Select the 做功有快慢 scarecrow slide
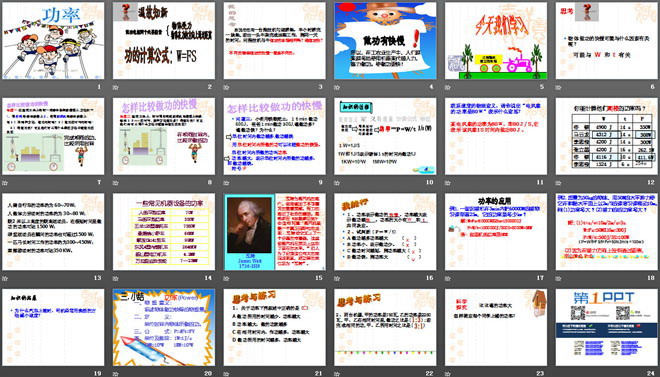 (x=385, y=41)
